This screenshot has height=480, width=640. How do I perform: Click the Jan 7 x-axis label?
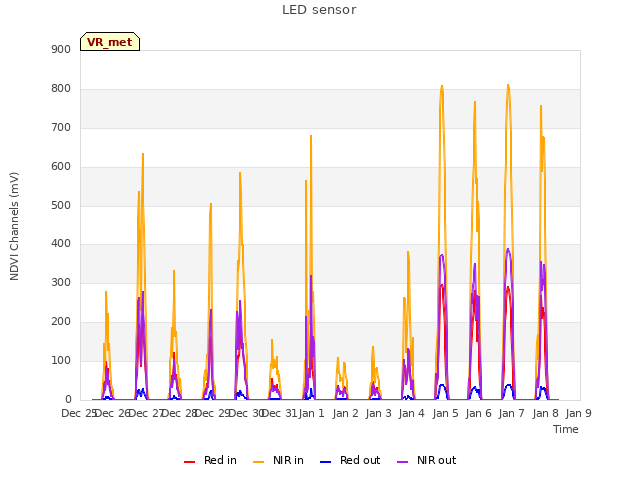(511, 413)
